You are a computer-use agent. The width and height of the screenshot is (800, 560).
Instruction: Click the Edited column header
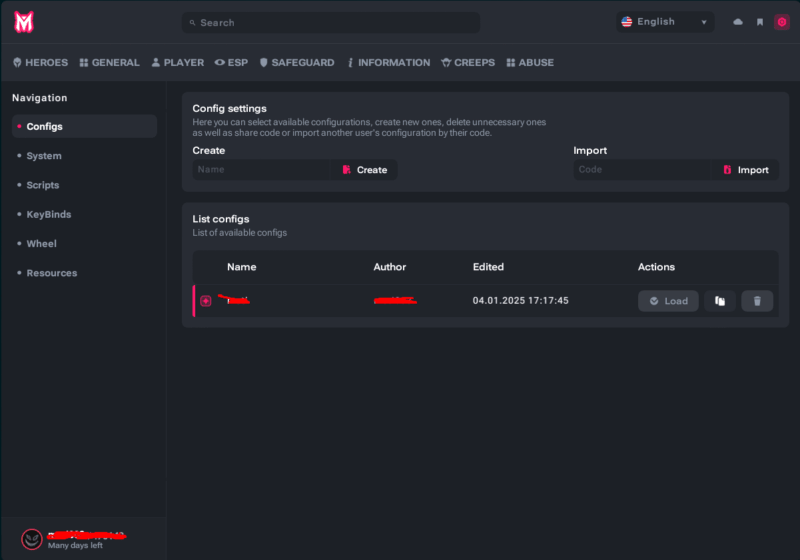488,267
